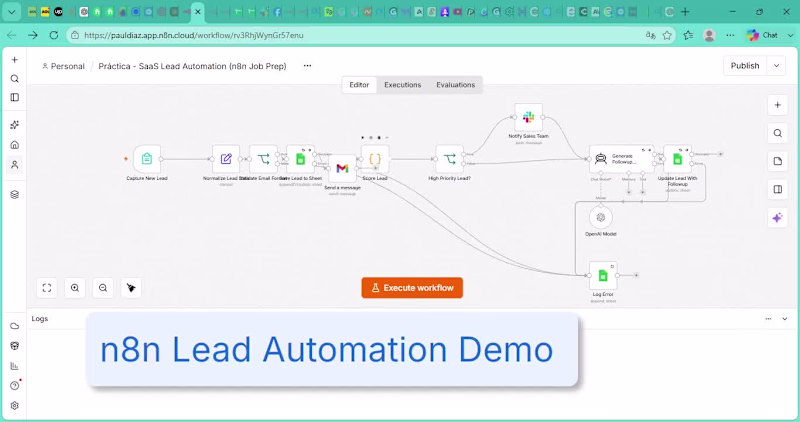800x422 pixels.
Task: Switch to the Editor tab
Action: point(359,85)
